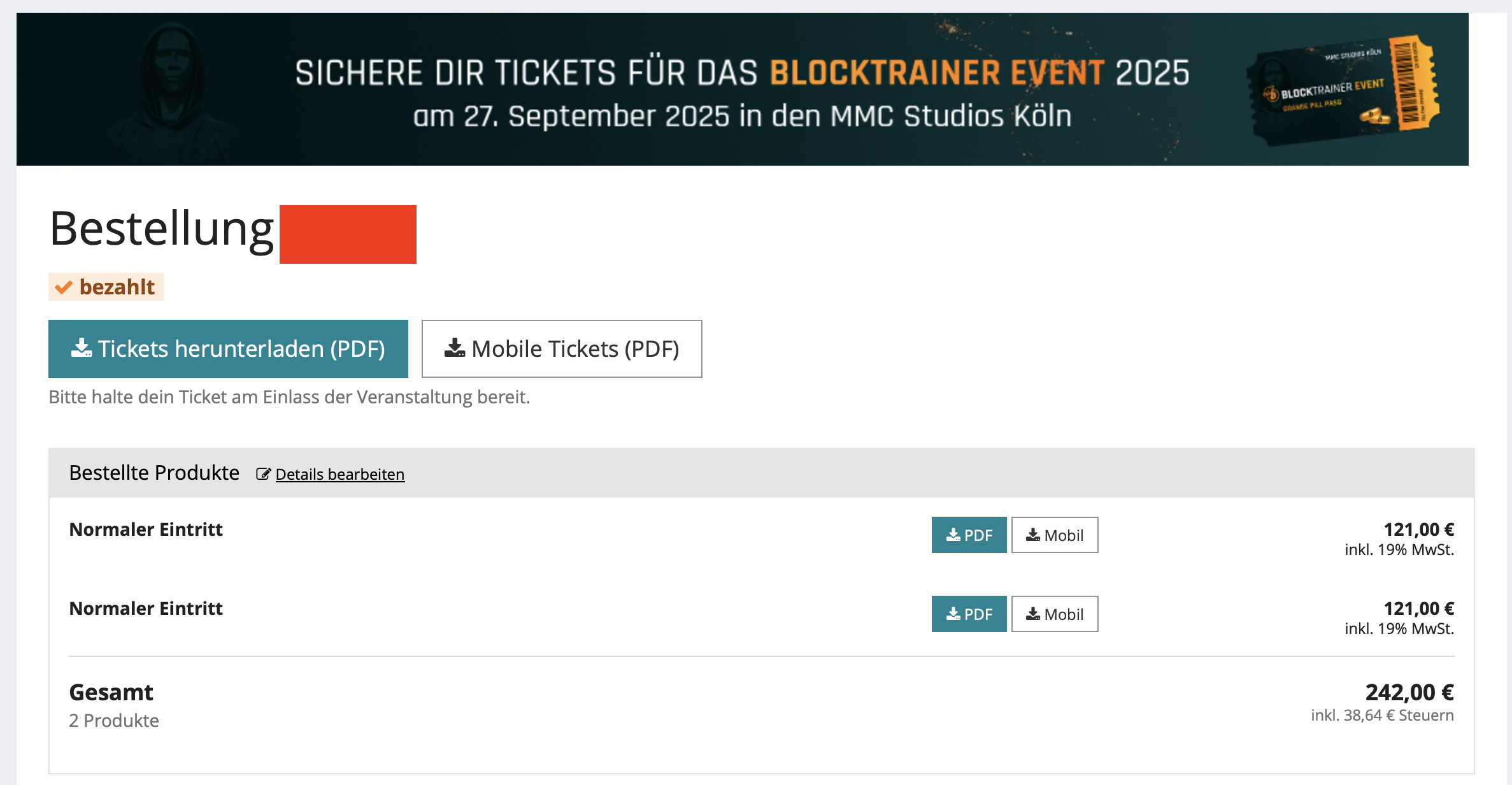Image resolution: width=1512 pixels, height=785 pixels.
Task: Click the edit pencil icon beside Details bearbeiten
Action: point(263,474)
